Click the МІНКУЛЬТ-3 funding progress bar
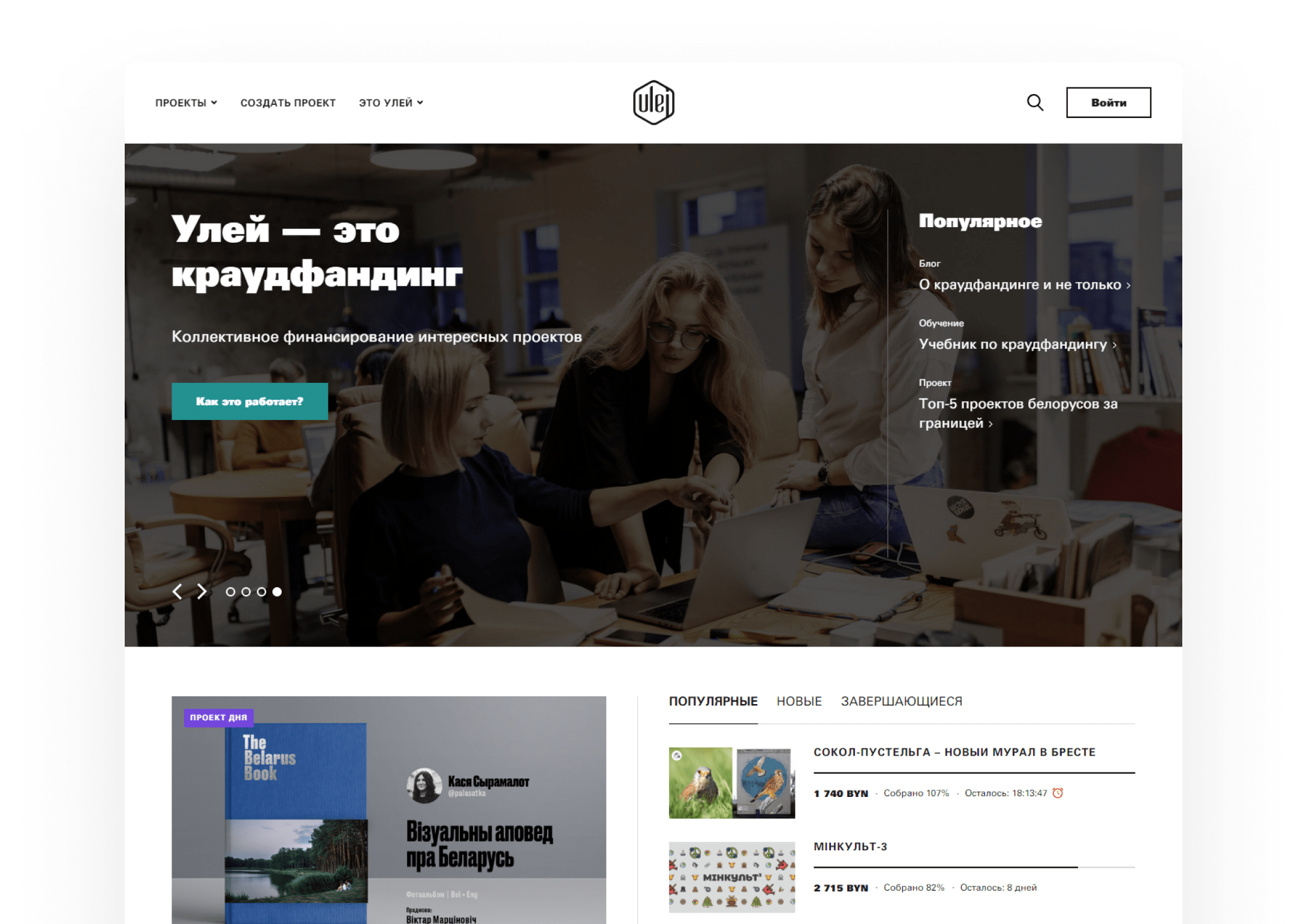 [x=974, y=867]
